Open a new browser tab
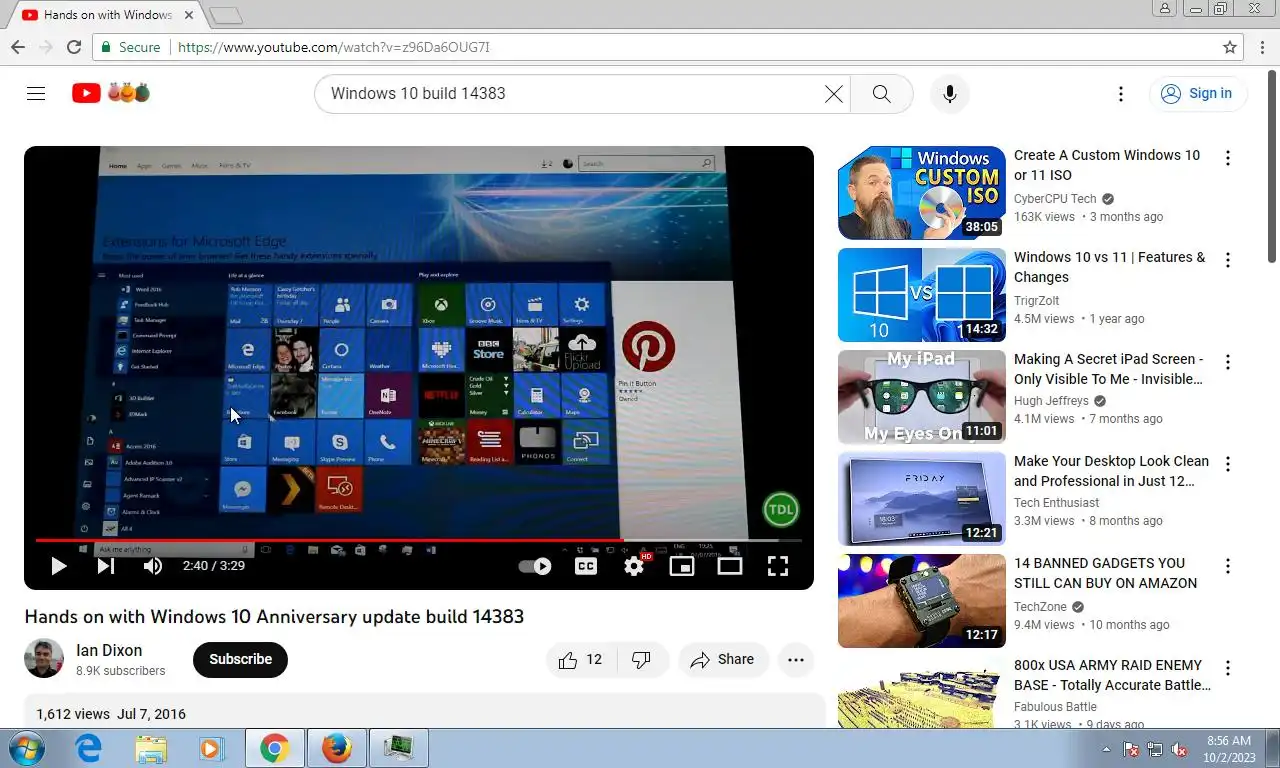Viewport: 1280px width, 768px height. [x=226, y=15]
